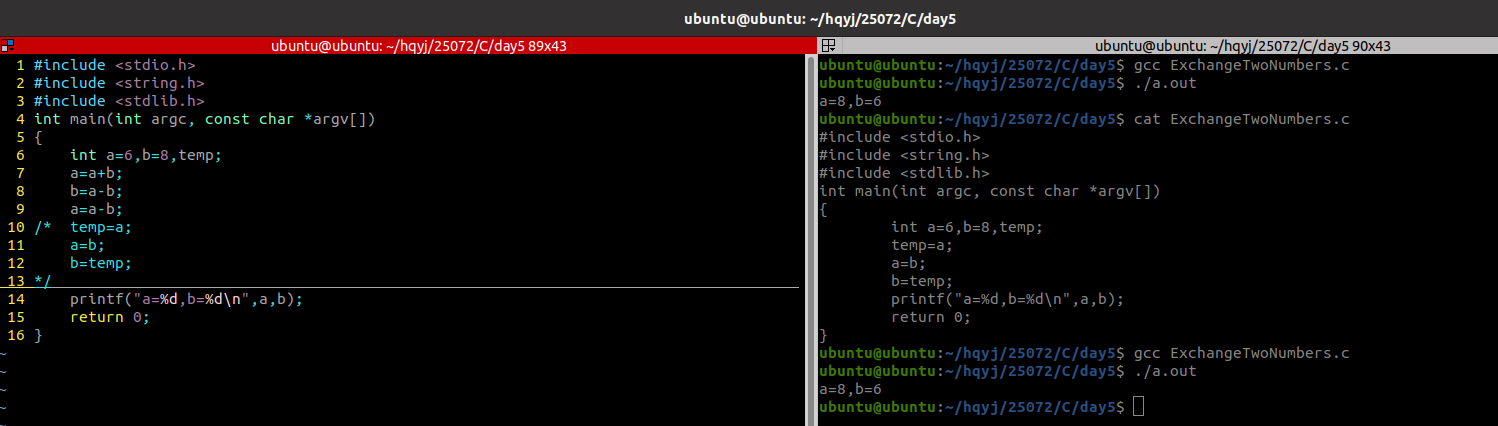This screenshot has height=426, width=1498.
Task: Click the commented 'temp=a;' on vim line 10
Action: (101, 227)
